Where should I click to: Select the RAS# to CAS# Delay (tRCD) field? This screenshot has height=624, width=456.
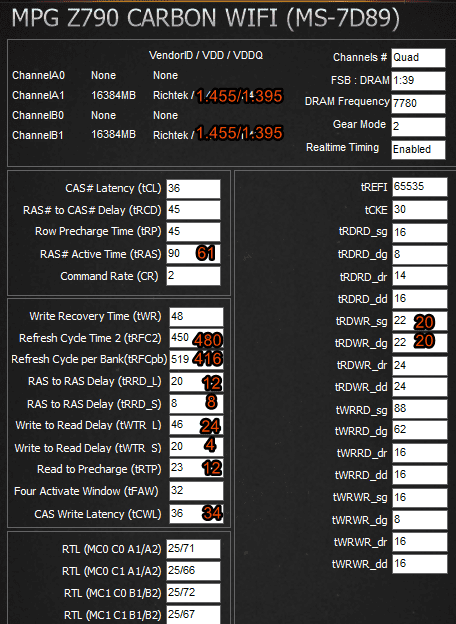[193, 210]
